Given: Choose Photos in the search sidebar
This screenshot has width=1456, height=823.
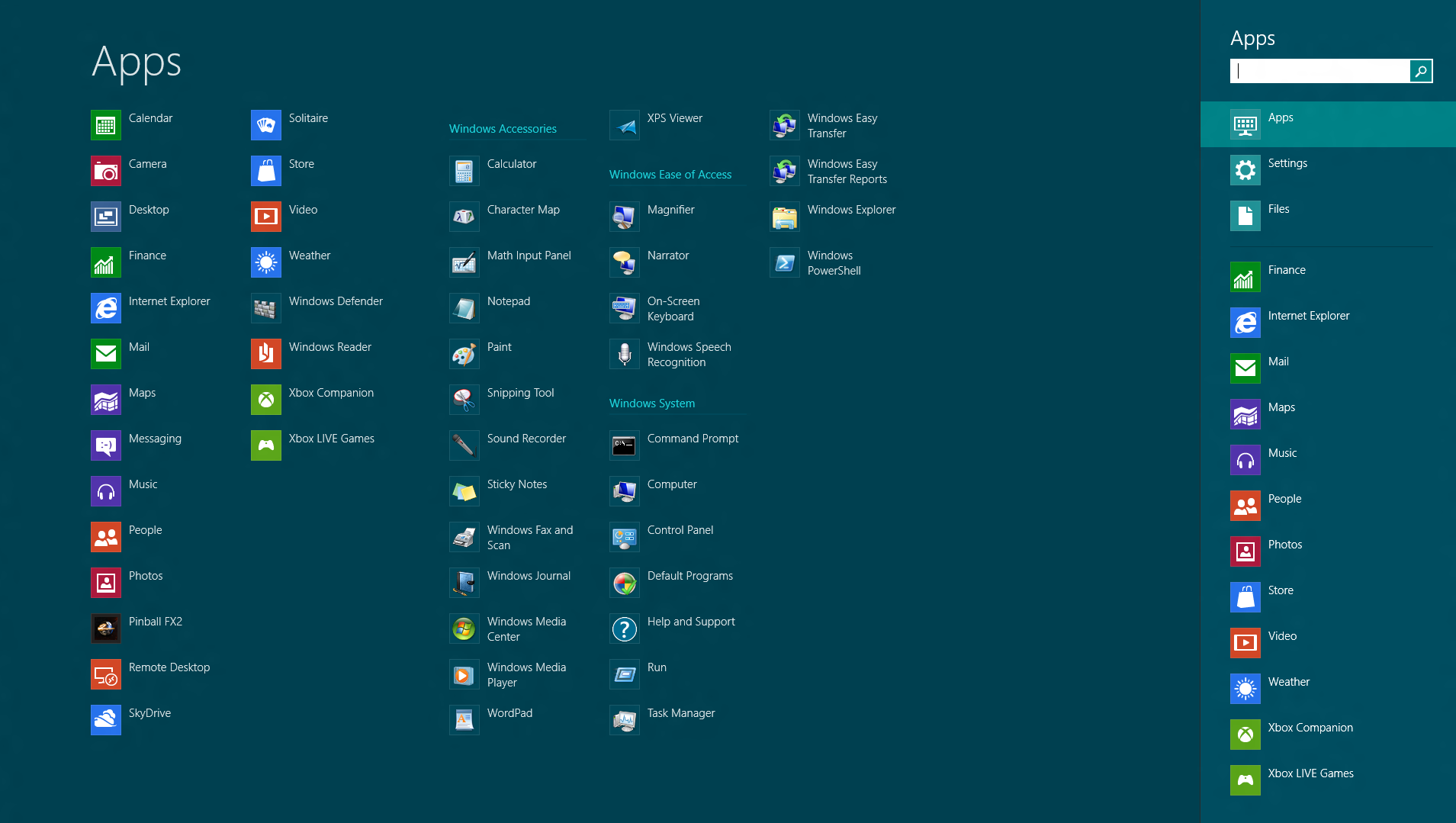Looking at the screenshot, I should point(1328,551).
